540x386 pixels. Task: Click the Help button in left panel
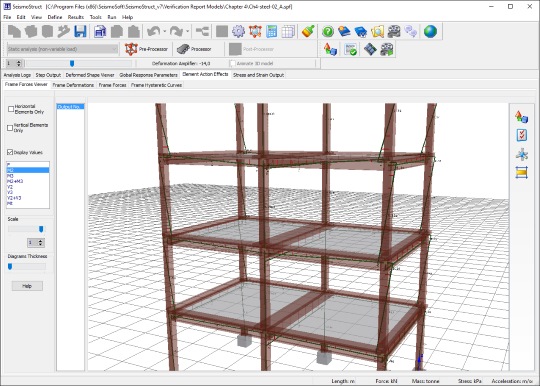pos(27,286)
